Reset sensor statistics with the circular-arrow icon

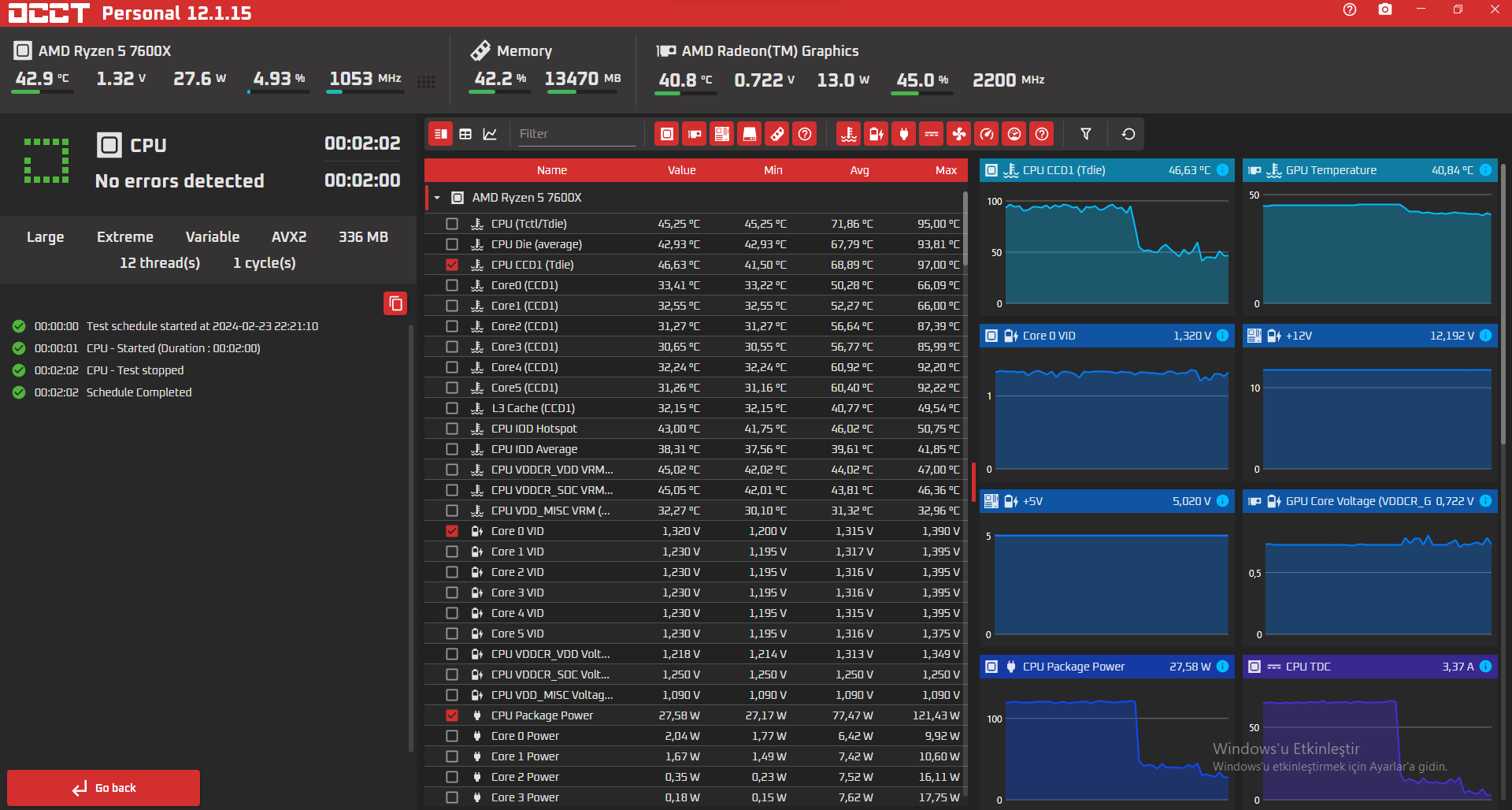click(x=1128, y=134)
